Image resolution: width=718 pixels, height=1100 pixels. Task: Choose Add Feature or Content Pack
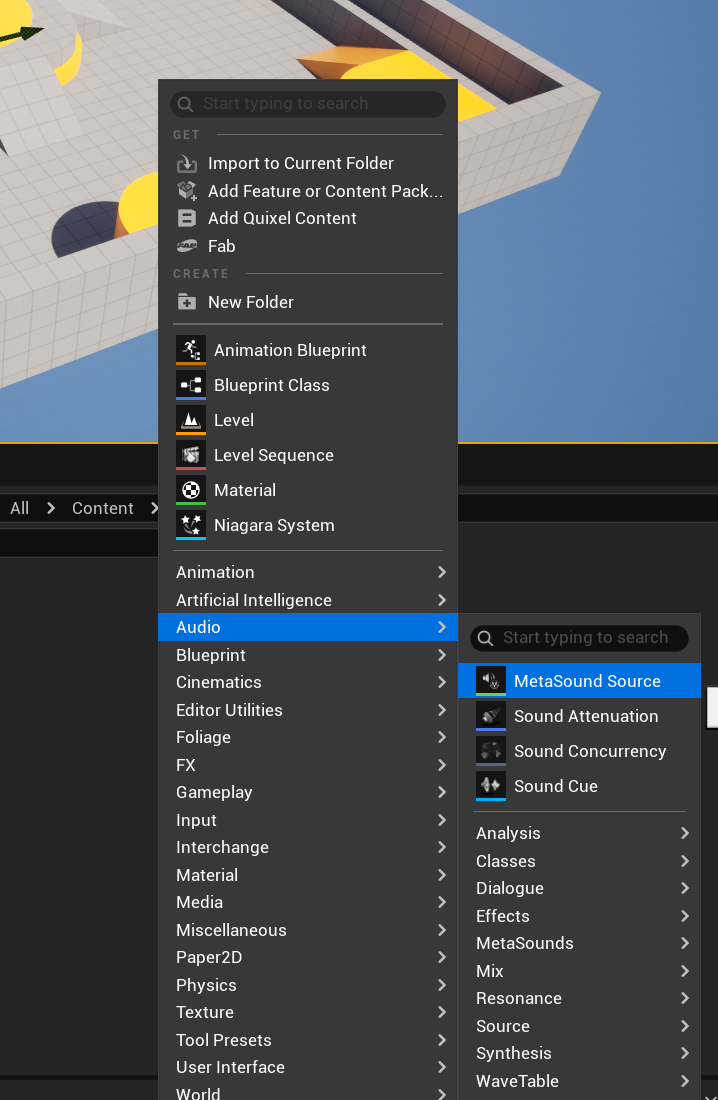click(324, 191)
